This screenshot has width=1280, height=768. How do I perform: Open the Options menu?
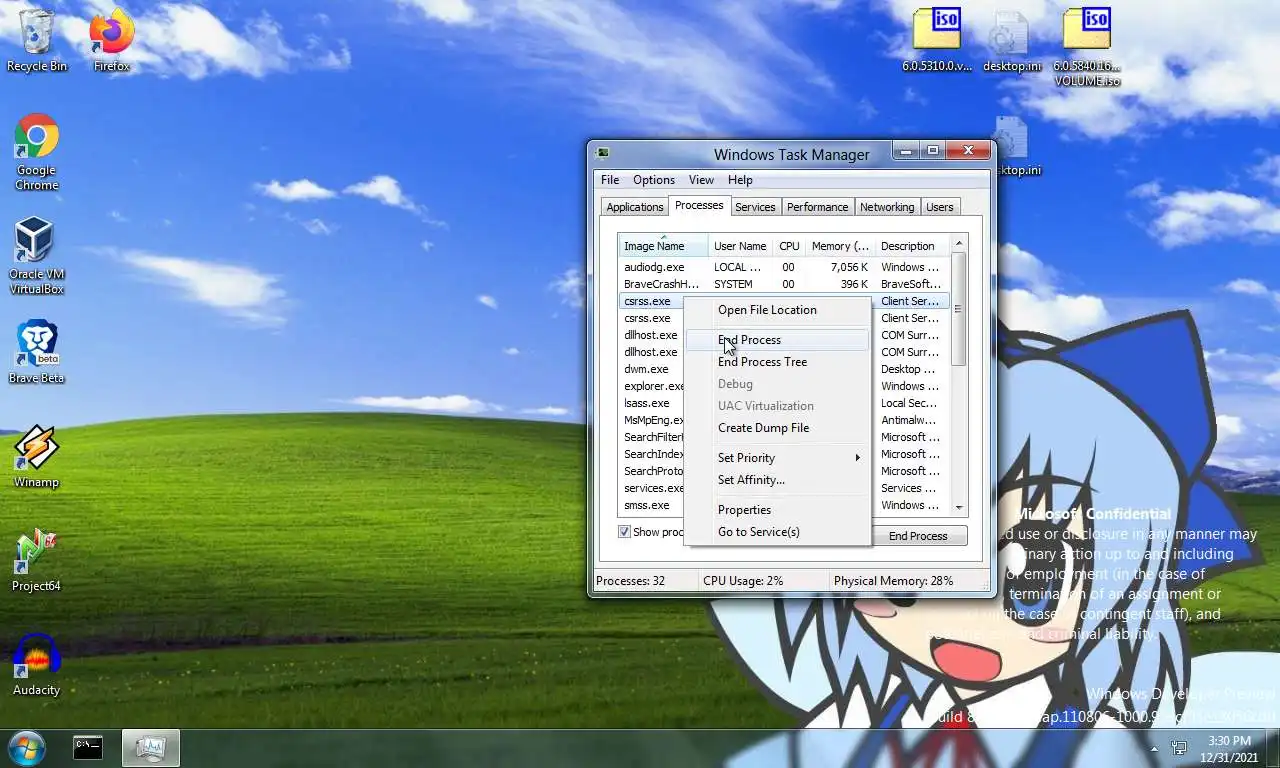(x=654, y=180)
